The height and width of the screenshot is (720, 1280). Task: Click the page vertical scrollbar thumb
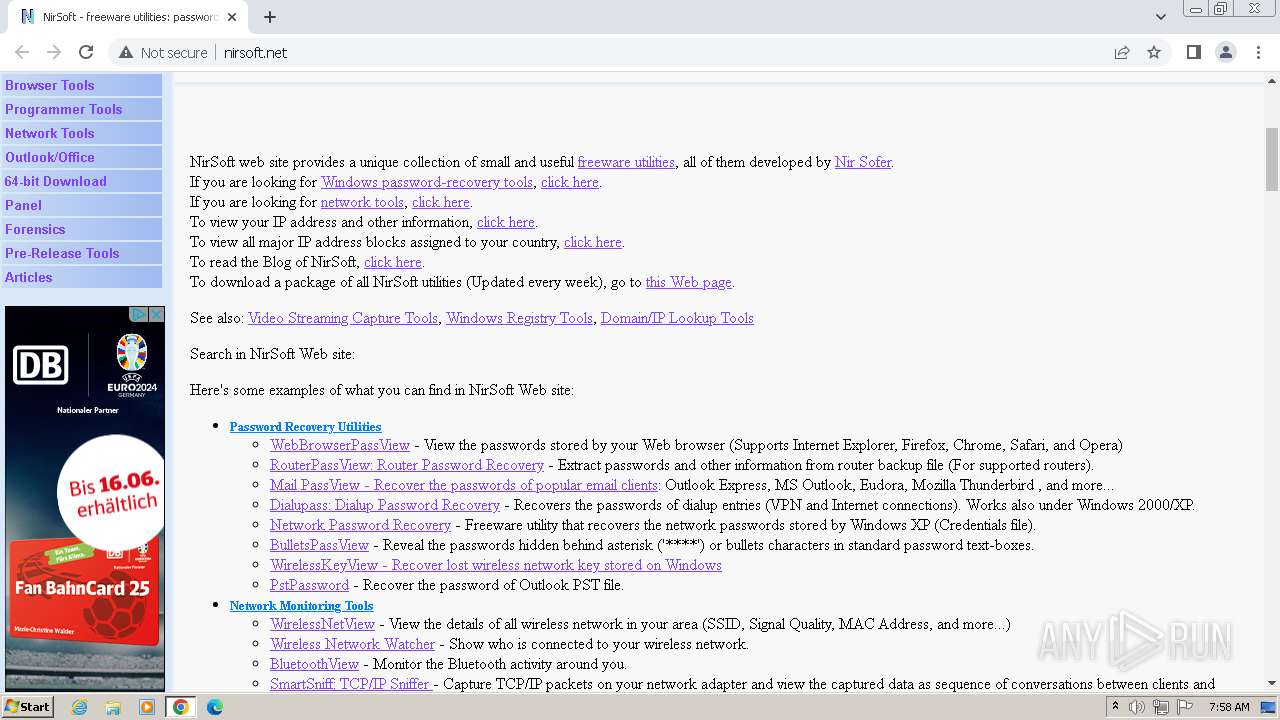tap(1272, 159)
